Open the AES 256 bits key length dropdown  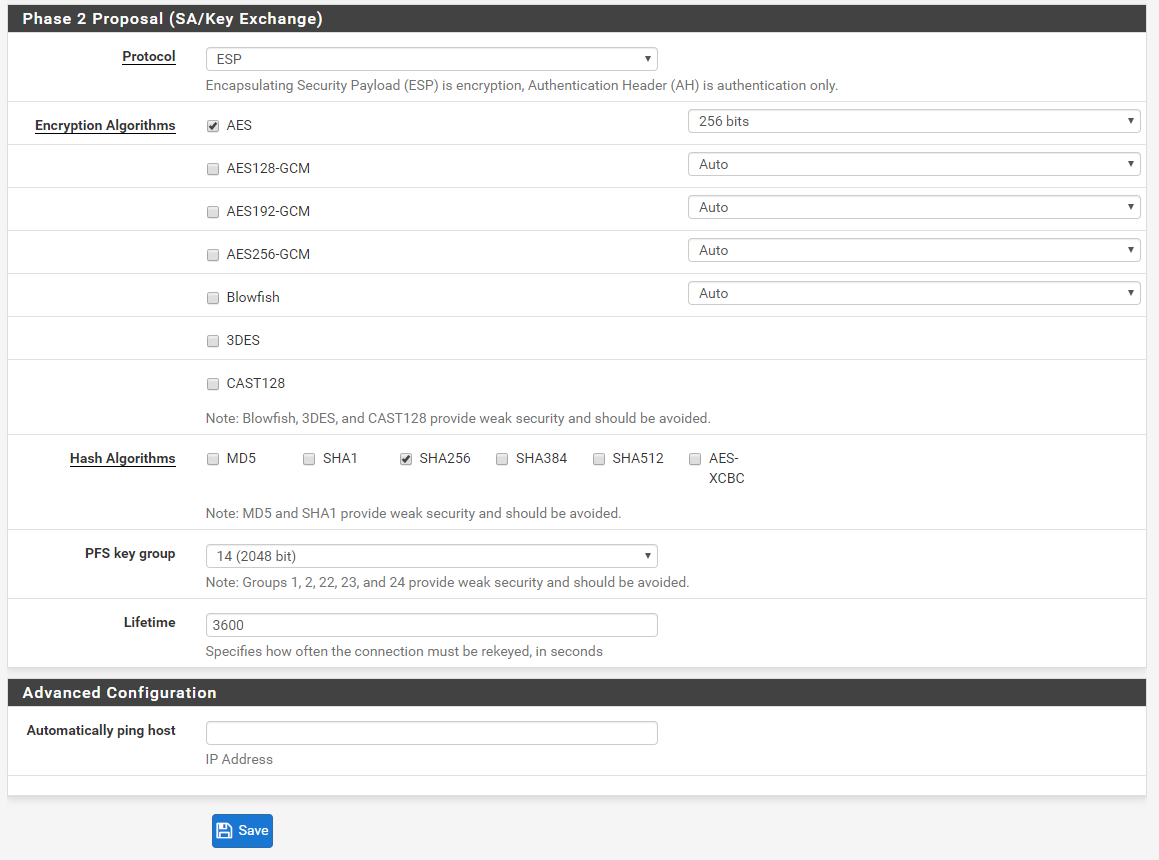pyautogui.click(x=914, y=121)
